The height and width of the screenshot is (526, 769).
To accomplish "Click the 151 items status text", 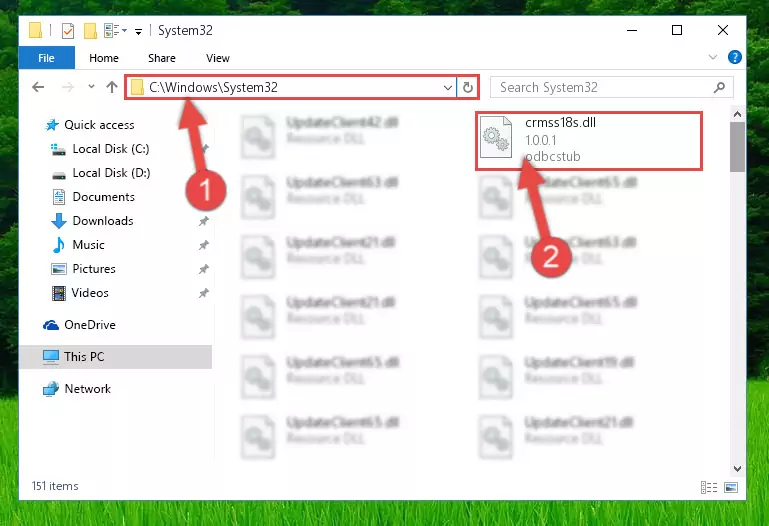I will pyautogui.click(x=55, y=486).
